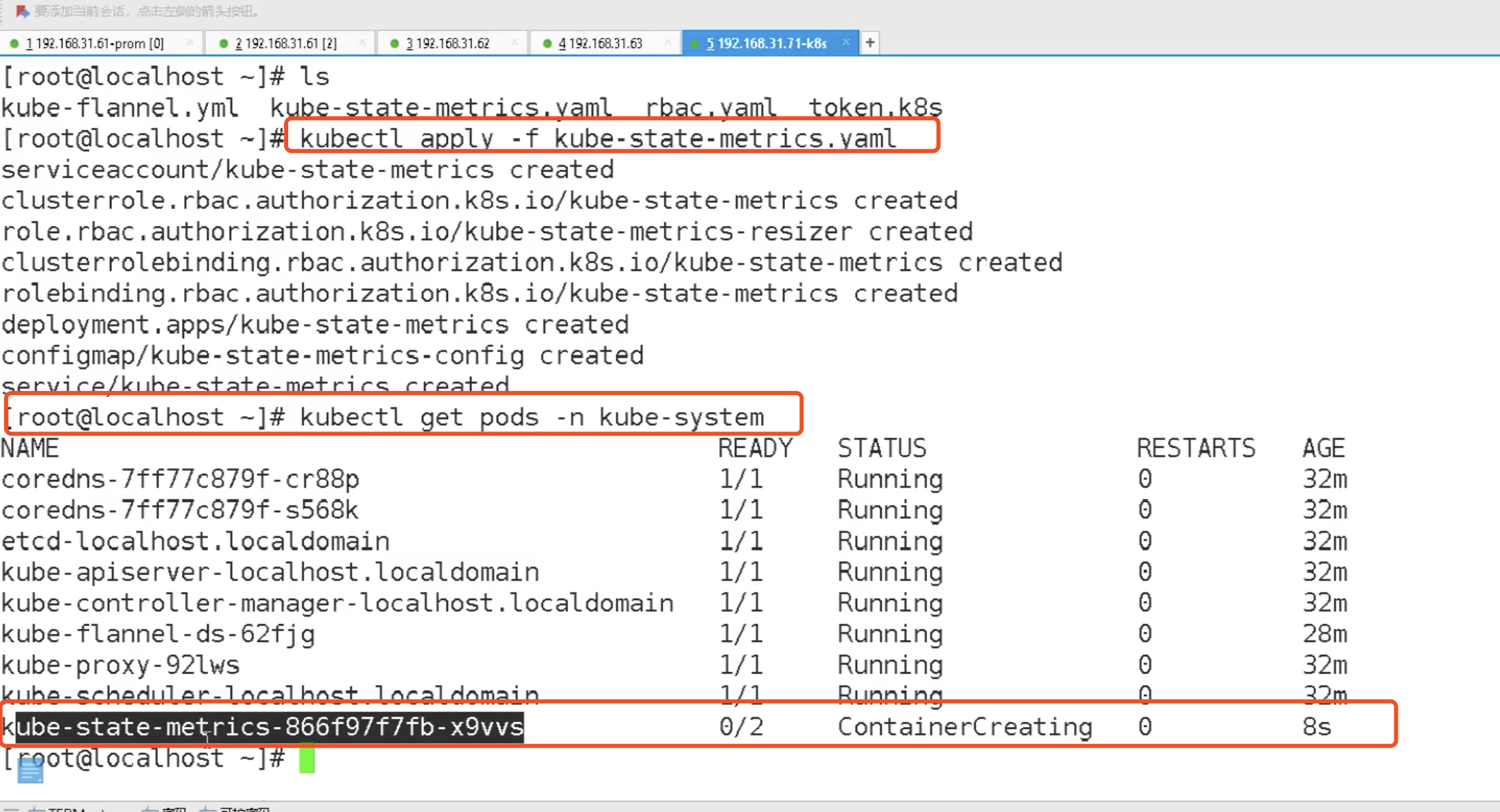Image resolution: width=1500 pixels, height=812 pixels.
Task: Close the 192.168.31.61-prom [0] tab
Action: pyautogui.click(x=190, y=43)
